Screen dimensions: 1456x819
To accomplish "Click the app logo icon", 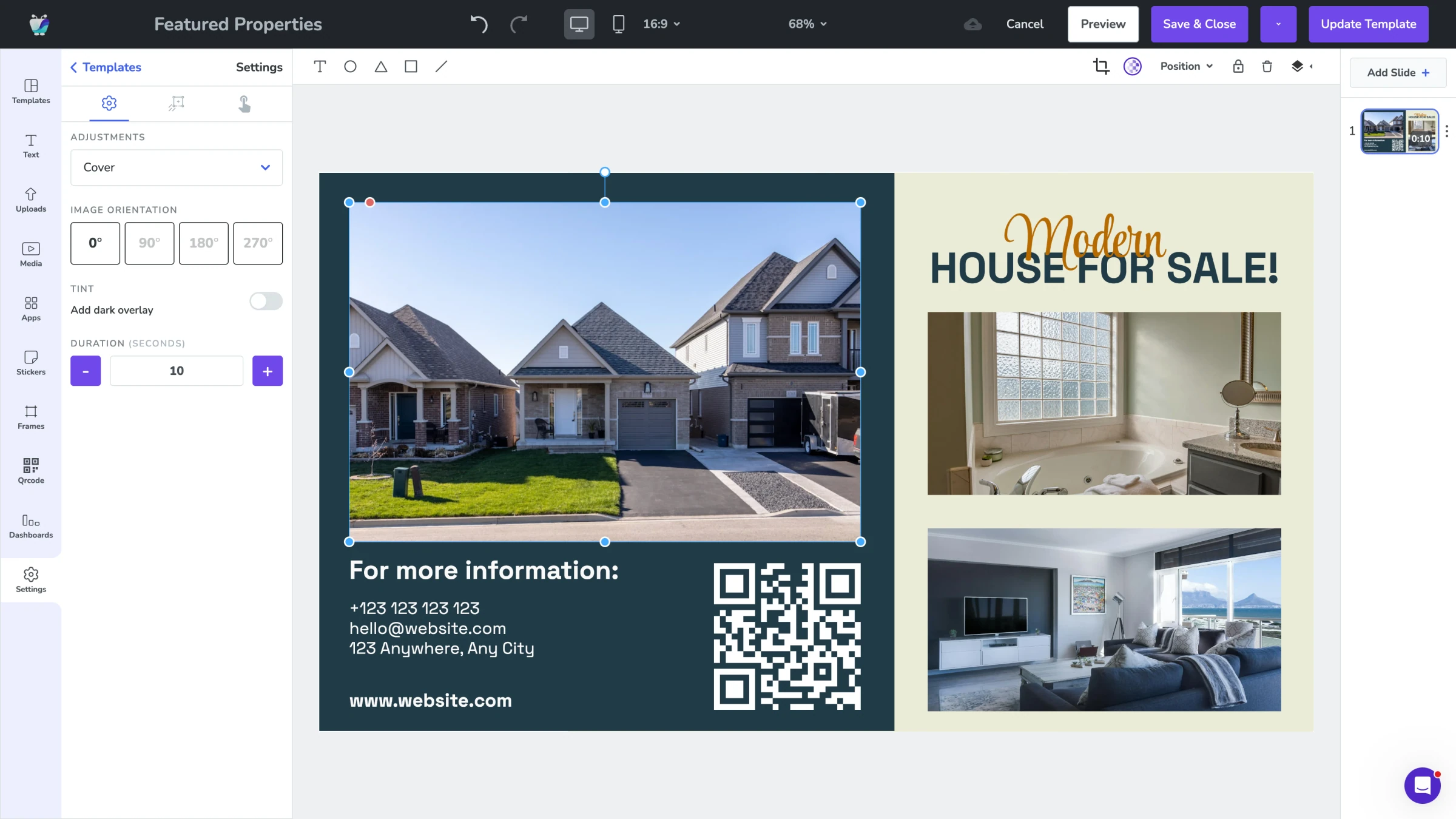I will (39, 24).
